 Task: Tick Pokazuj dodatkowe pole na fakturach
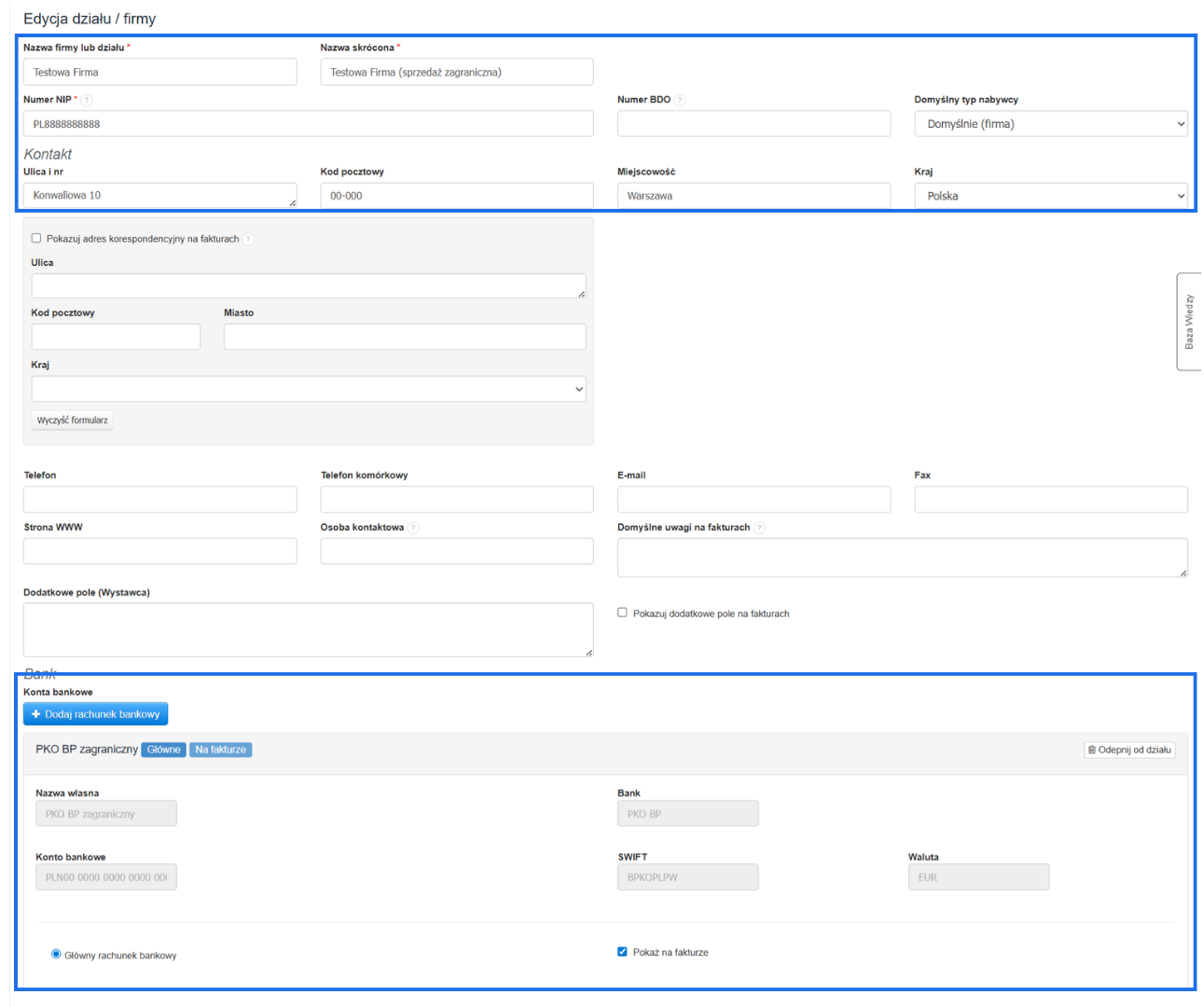[x=622, y=613]
